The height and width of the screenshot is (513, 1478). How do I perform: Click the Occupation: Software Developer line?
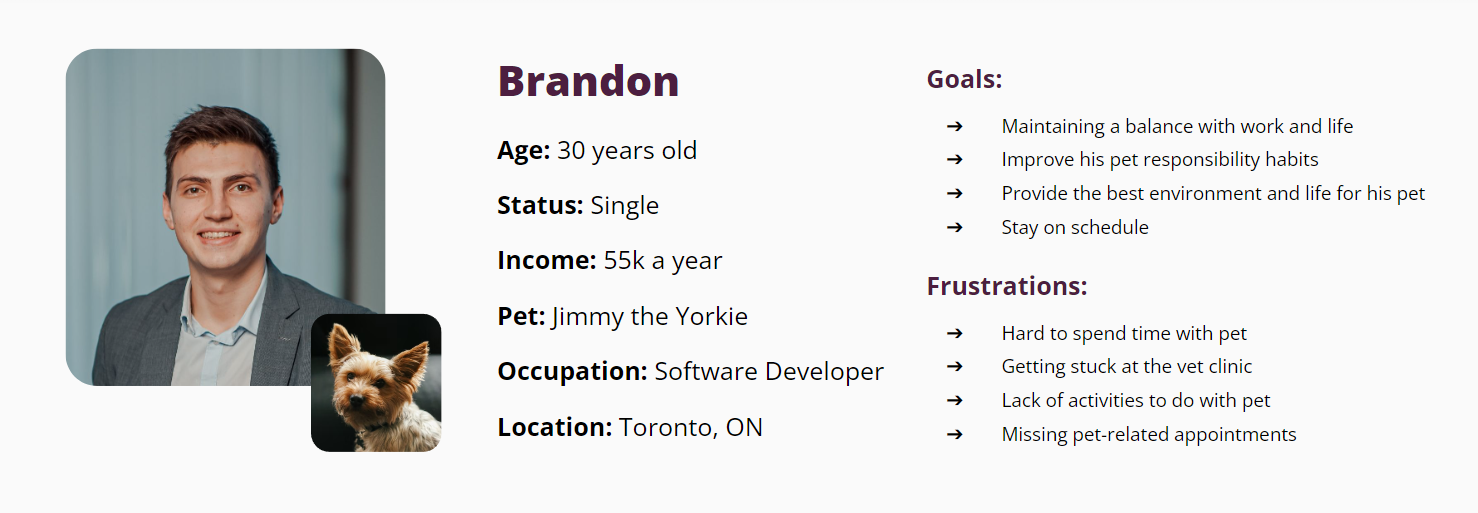[690, 372]
